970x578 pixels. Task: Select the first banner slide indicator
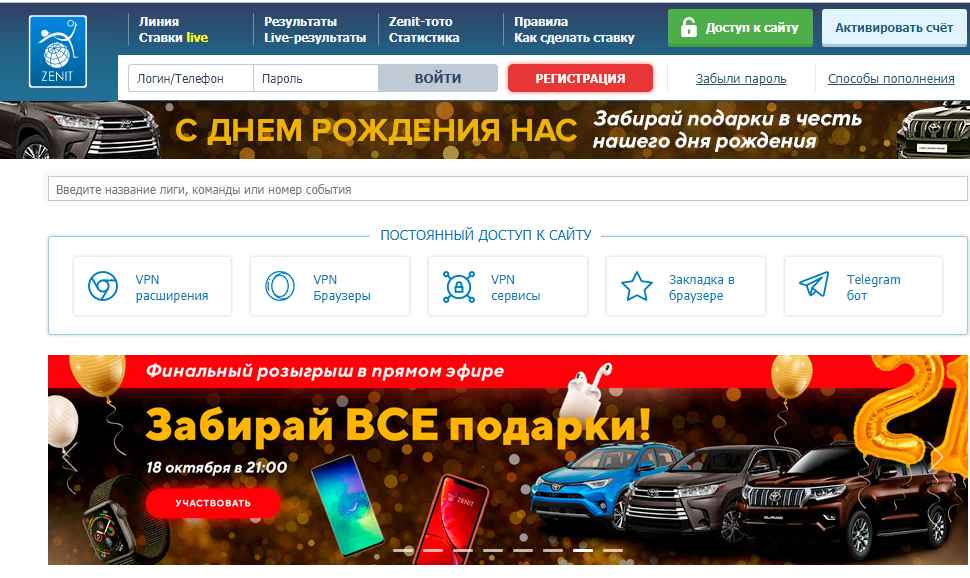click(403, 550)
